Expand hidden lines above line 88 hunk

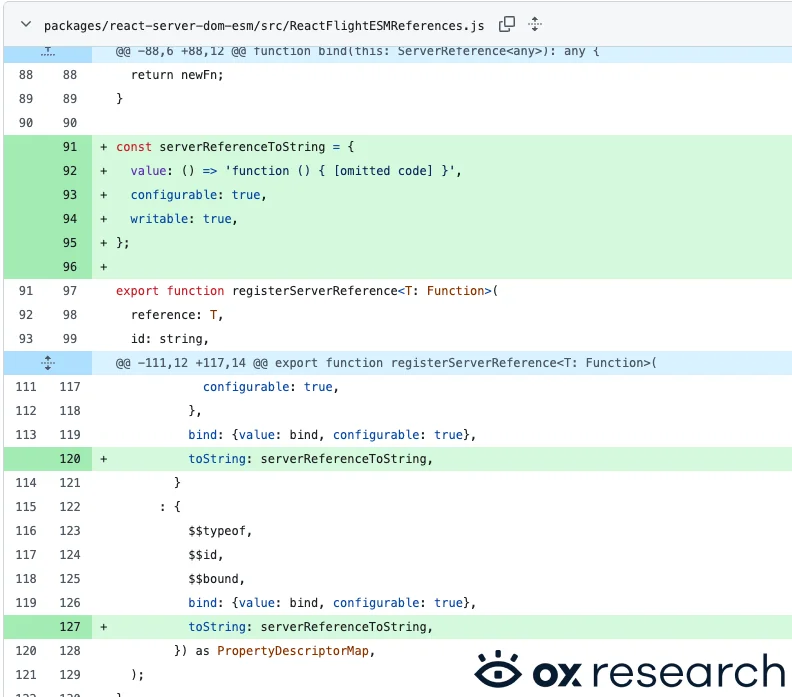[47, 52]
